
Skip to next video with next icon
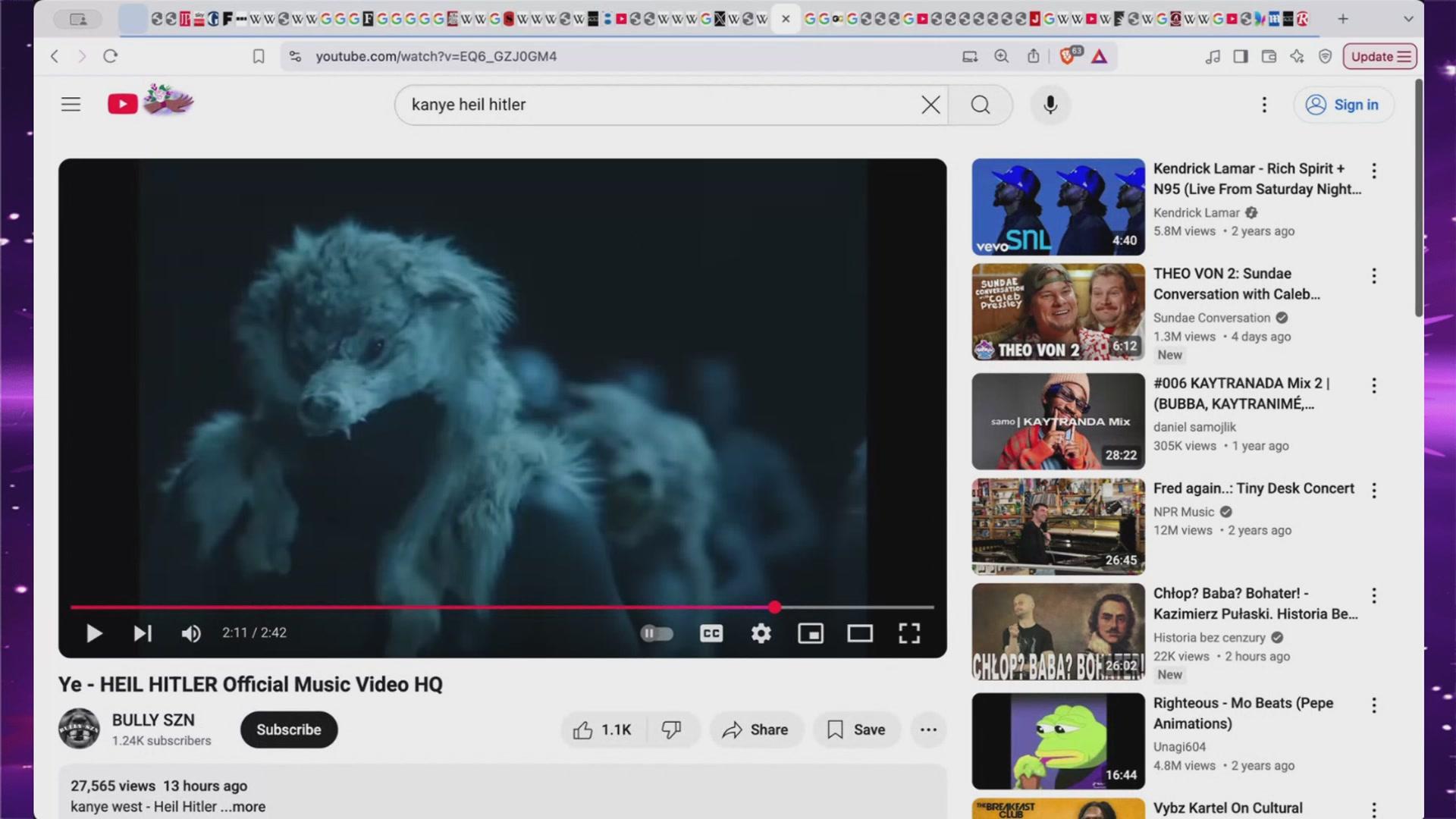[143, 633]
